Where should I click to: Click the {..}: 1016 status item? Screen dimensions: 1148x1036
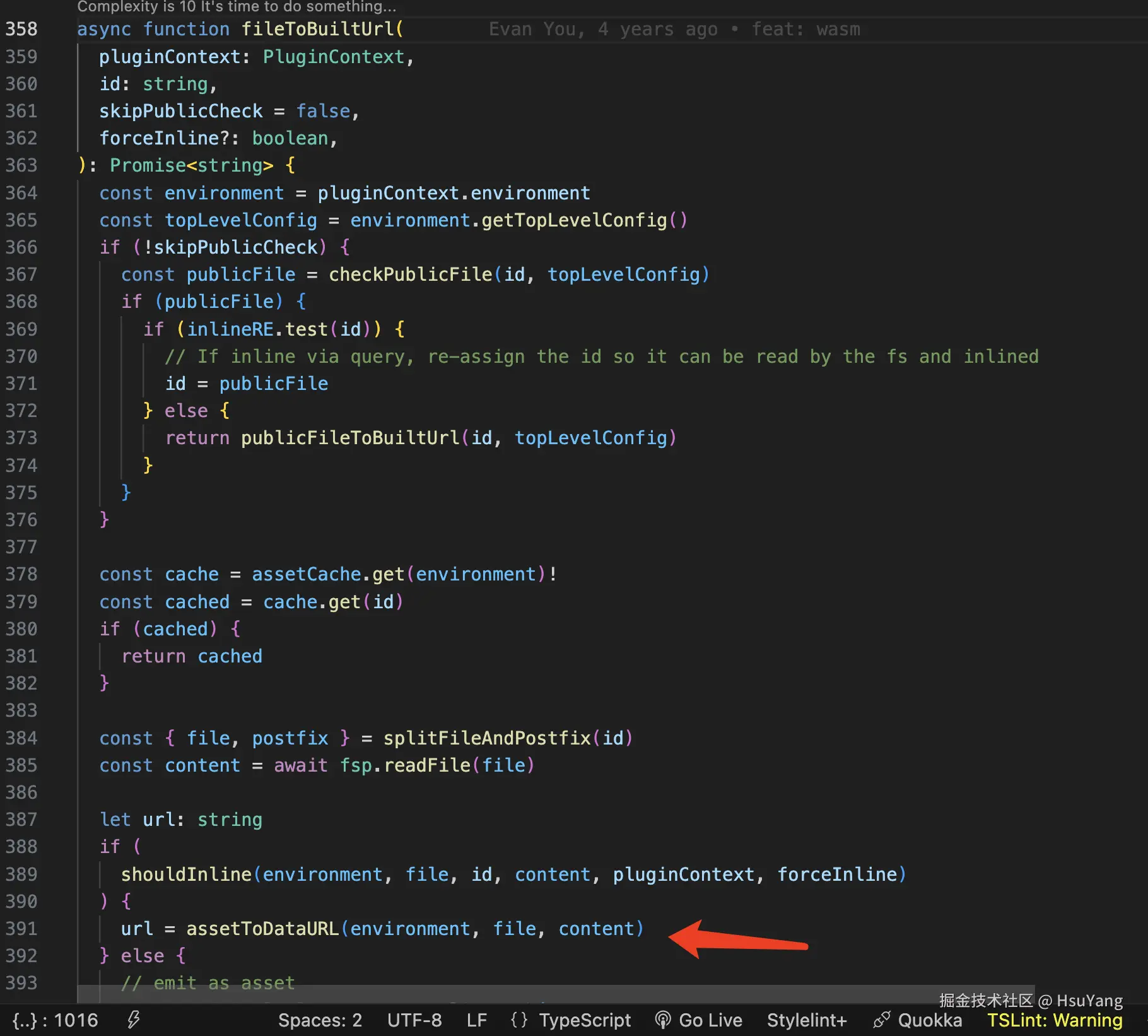coord(56,1020)
